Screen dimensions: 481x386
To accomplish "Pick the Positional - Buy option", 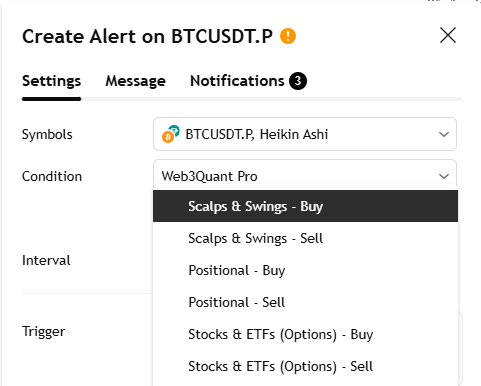I will [305, 270].
